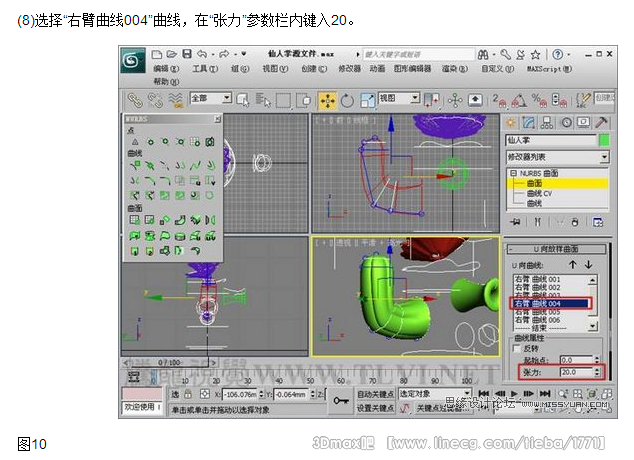634x460 pixels.
Task: Move curve down with the down arrow
Action: click(589, 264)
